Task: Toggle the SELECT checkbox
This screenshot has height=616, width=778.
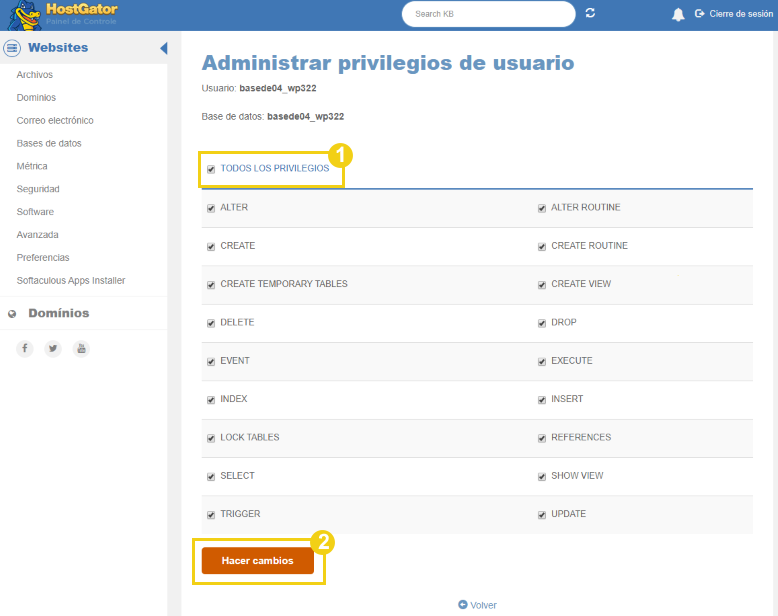Action: point(211,477)
